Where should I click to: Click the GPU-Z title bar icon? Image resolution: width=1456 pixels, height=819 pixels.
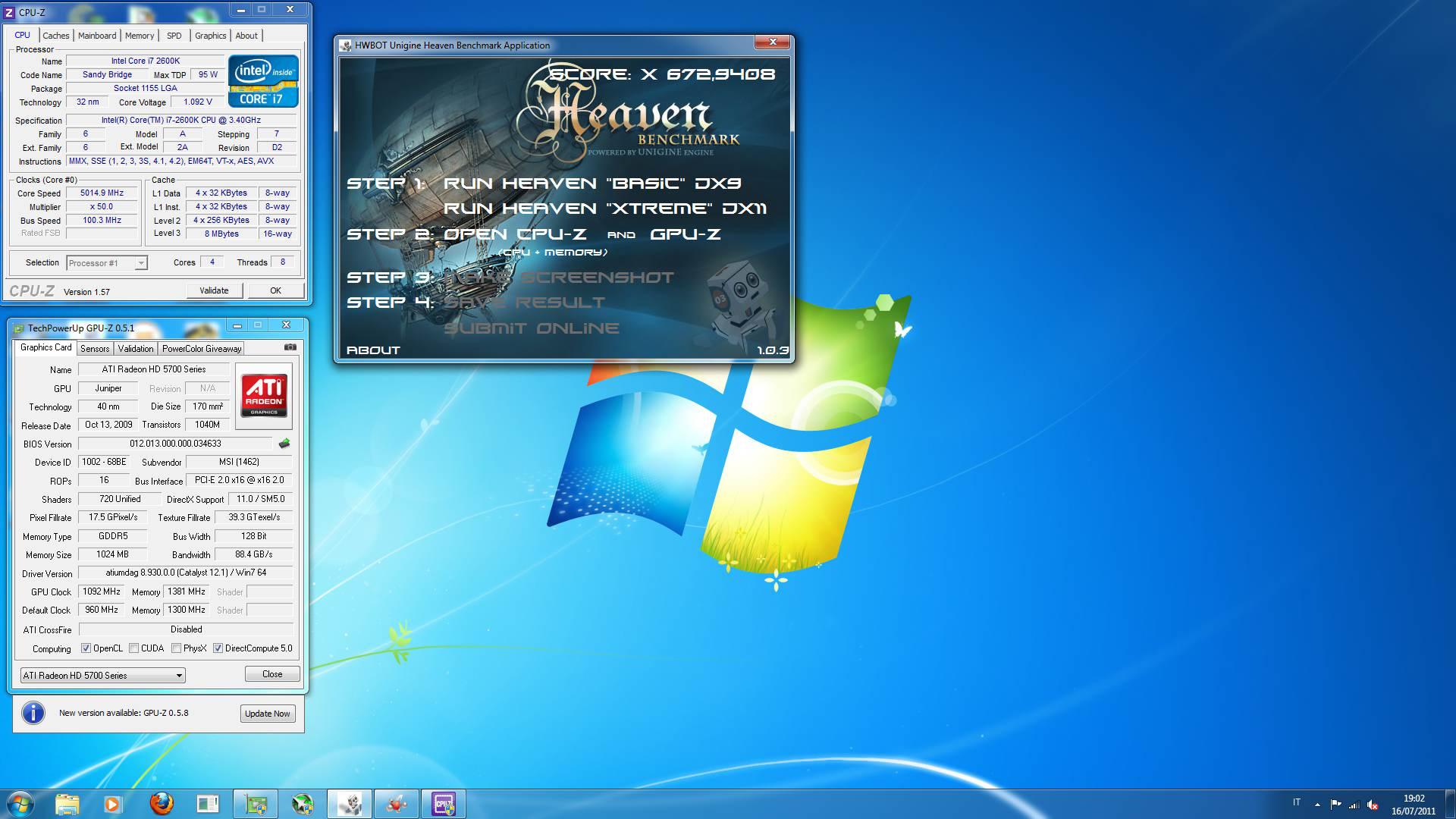pos(19,328)
